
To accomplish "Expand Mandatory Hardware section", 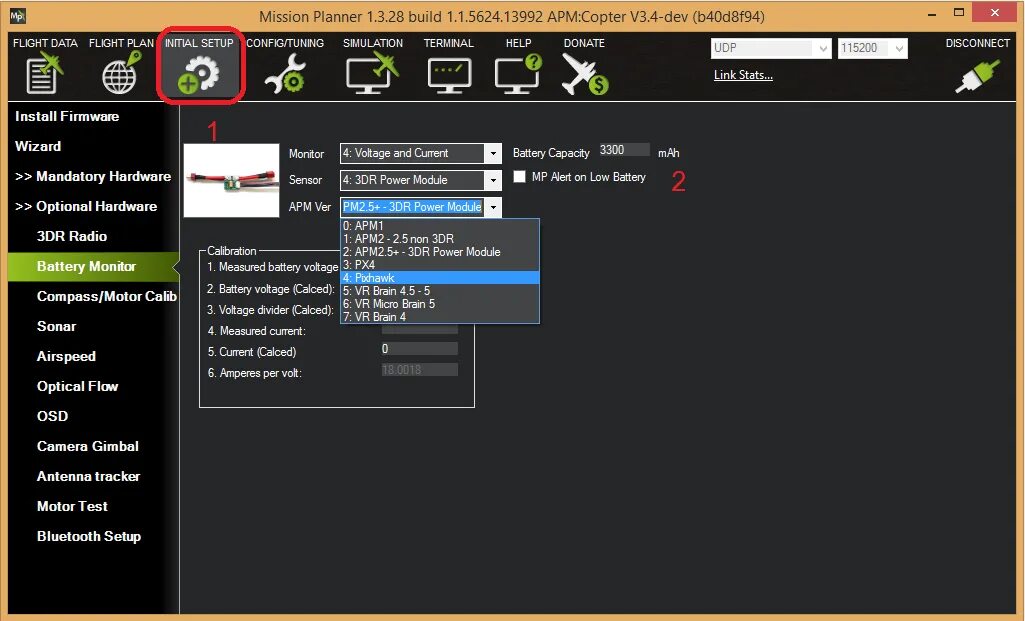I will (x=93, y=176).
